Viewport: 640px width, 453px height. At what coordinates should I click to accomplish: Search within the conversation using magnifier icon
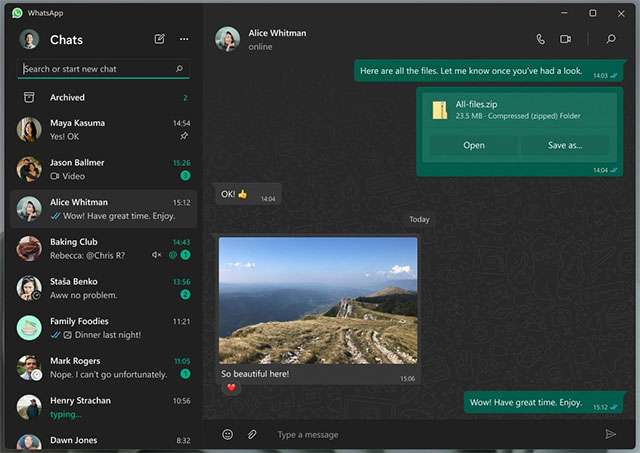pos(610,39)
